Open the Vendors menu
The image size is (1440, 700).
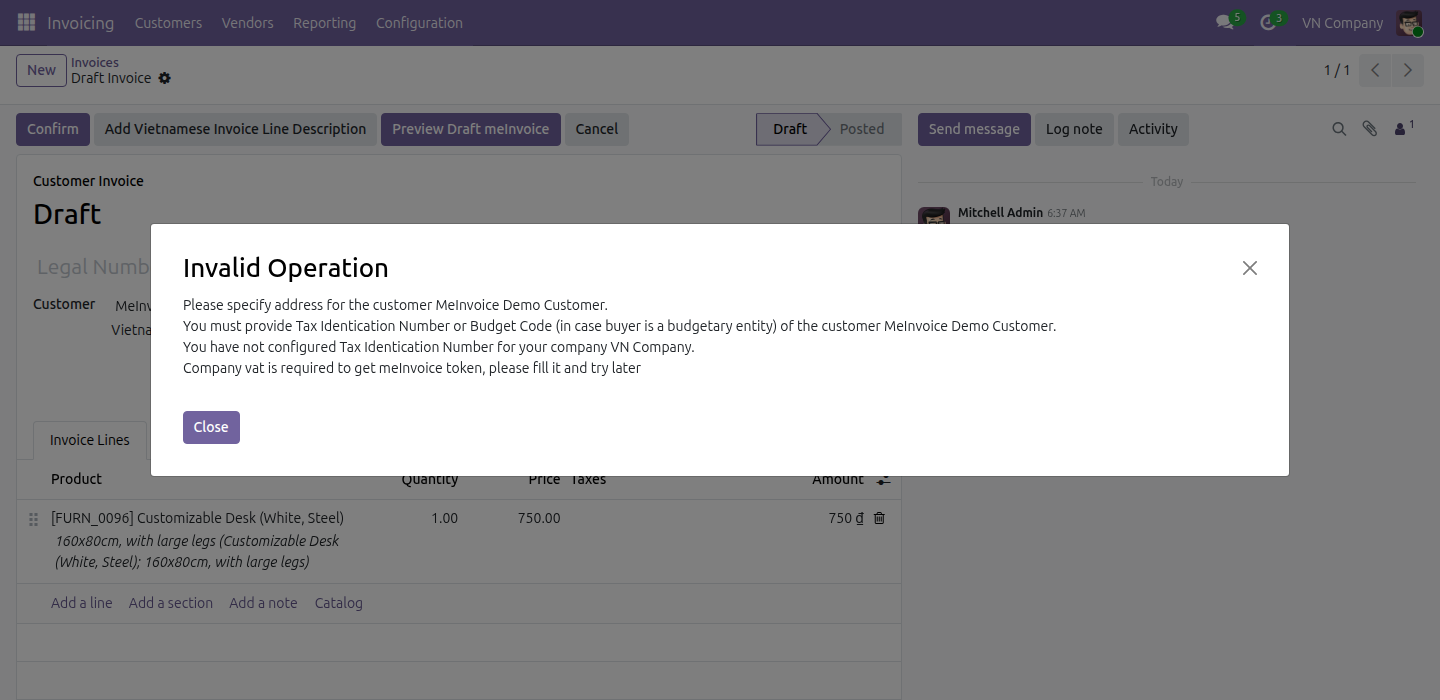coord(247,22)
